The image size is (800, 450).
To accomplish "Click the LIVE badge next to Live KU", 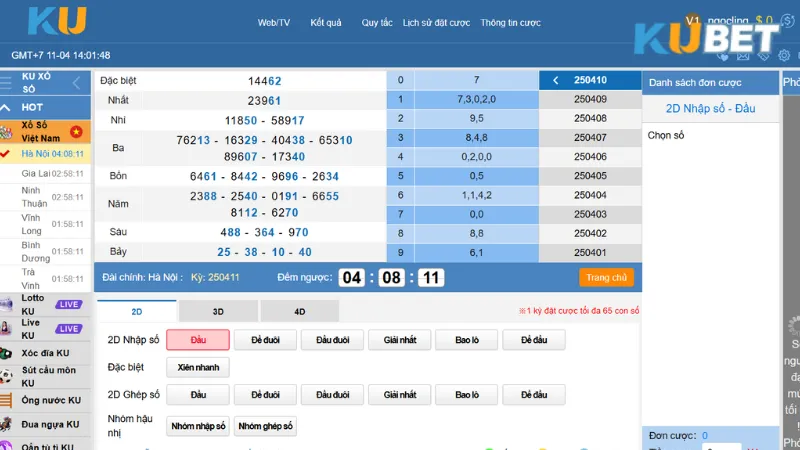I will (x=68, y=329).
